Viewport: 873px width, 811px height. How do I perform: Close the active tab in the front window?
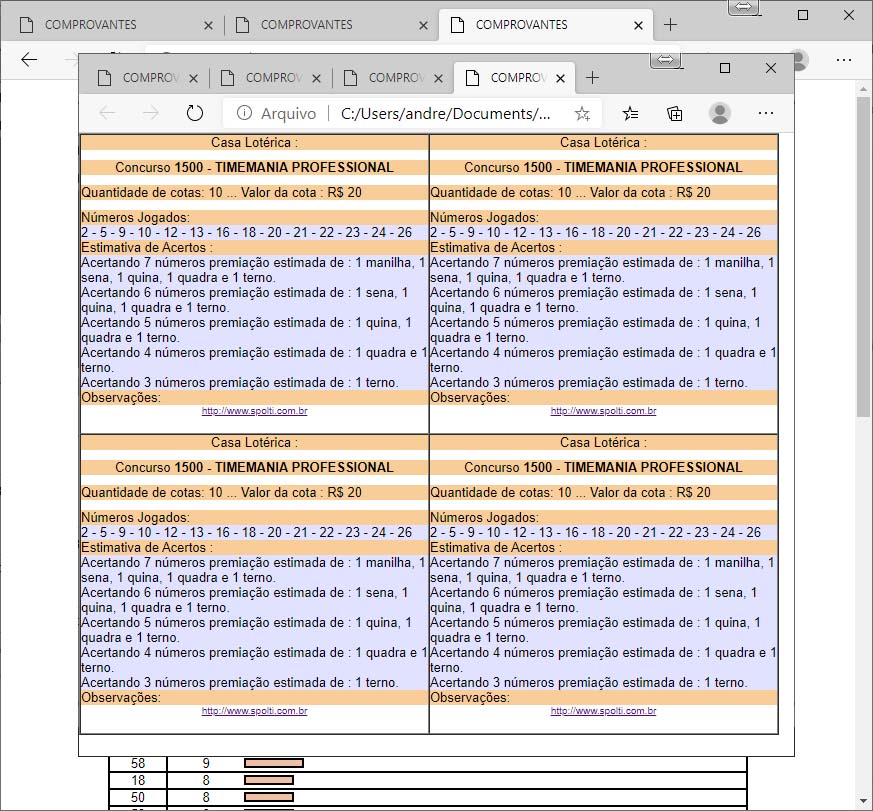[x=561, y=77]
